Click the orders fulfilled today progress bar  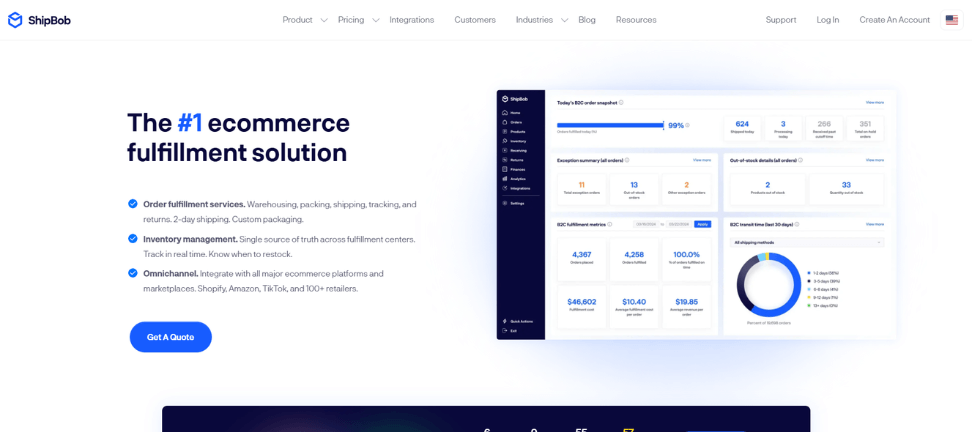[611, 125]
